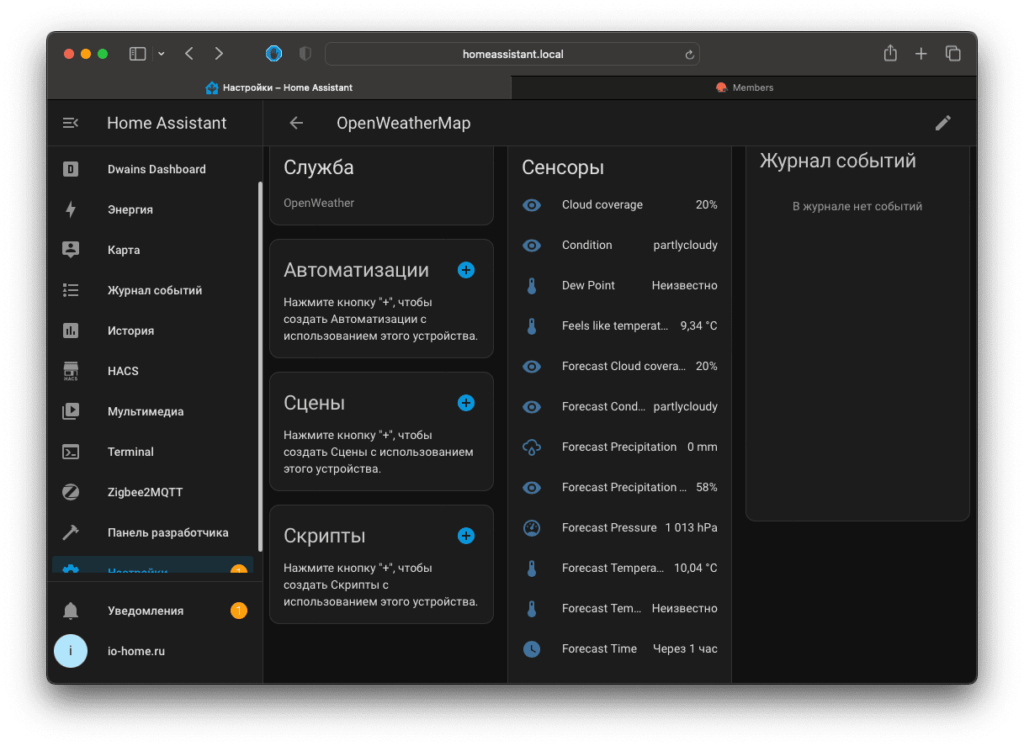
Task: Click the Forecast Precipitation 58% eye icon
Action: coord(532,488)
